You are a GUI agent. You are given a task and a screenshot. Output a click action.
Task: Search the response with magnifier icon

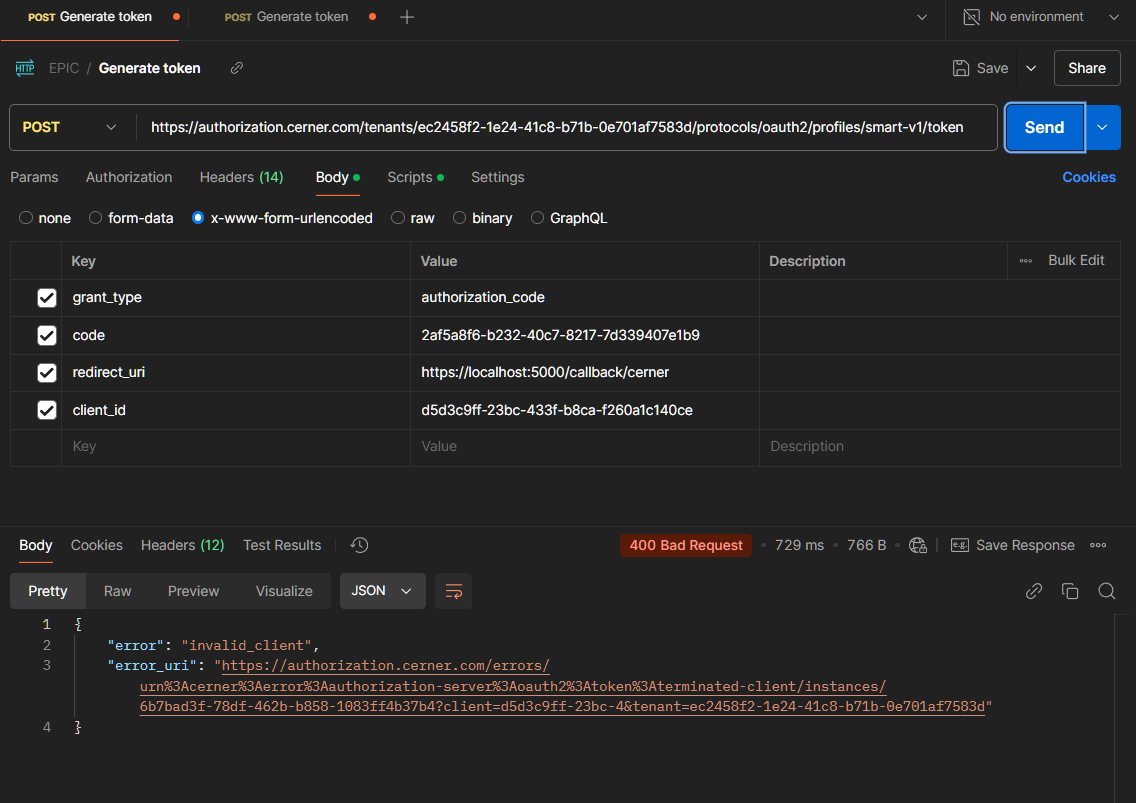click(1106, 591)
